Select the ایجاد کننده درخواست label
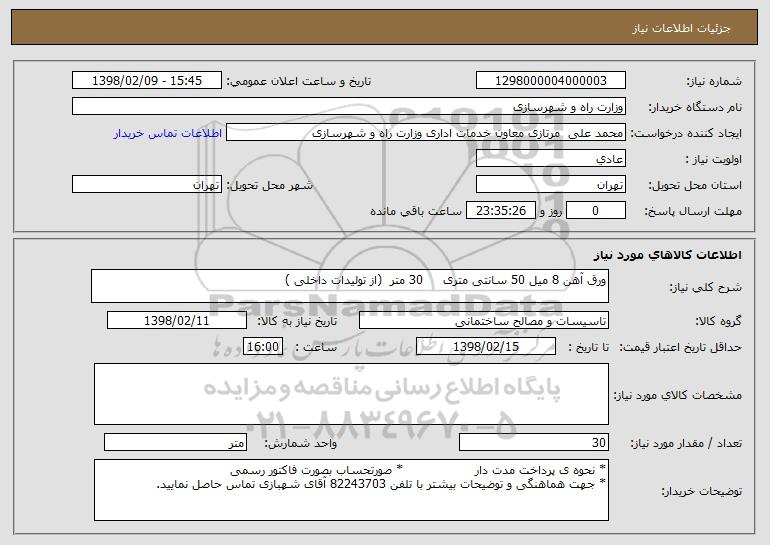Screen dimensions: 770x545 point(686,133)
